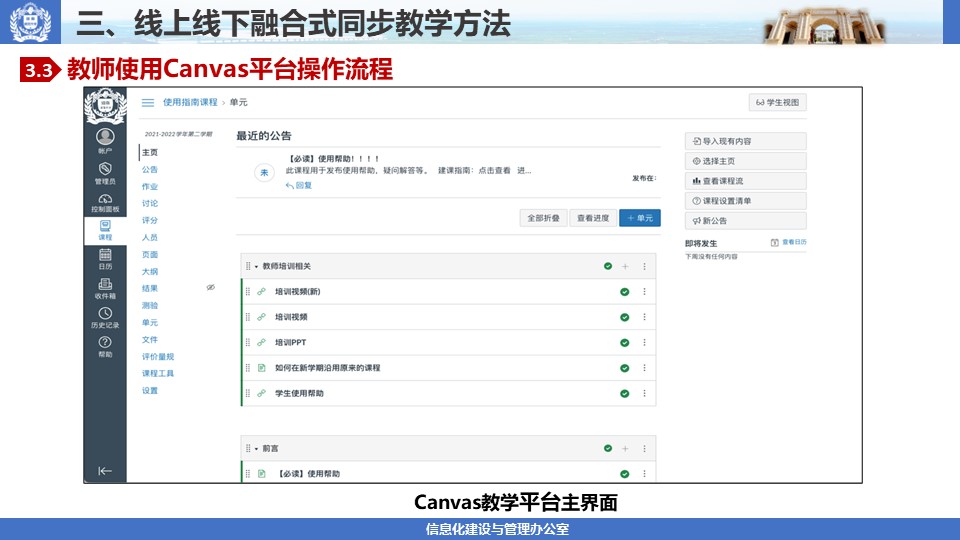Toggle publish status of 前言 module

pos(607,449)
